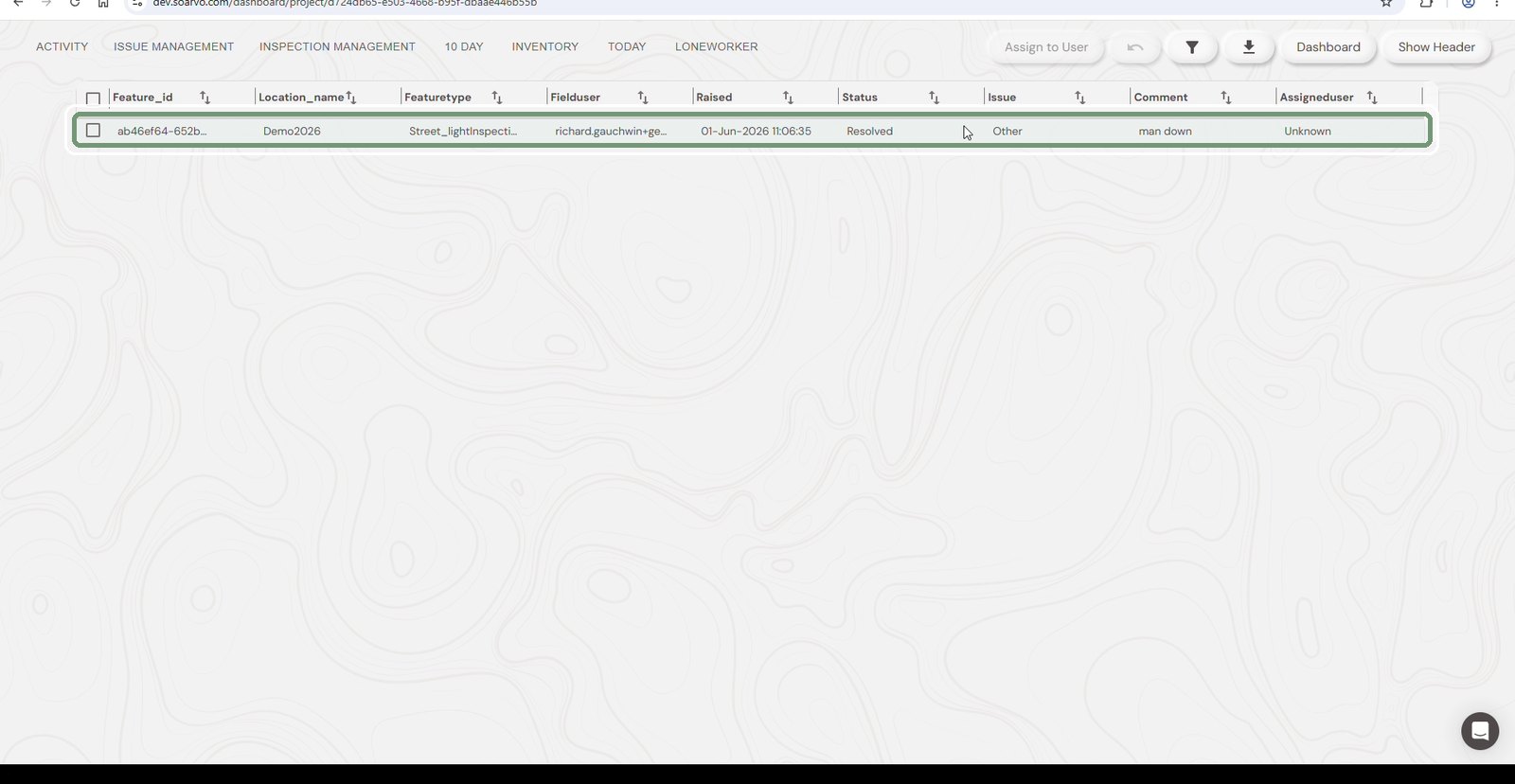The width and height of the screenshot is (1515, 784).
Task: Check the box for row ab46ef64-652b
Action: coord(93,131)
